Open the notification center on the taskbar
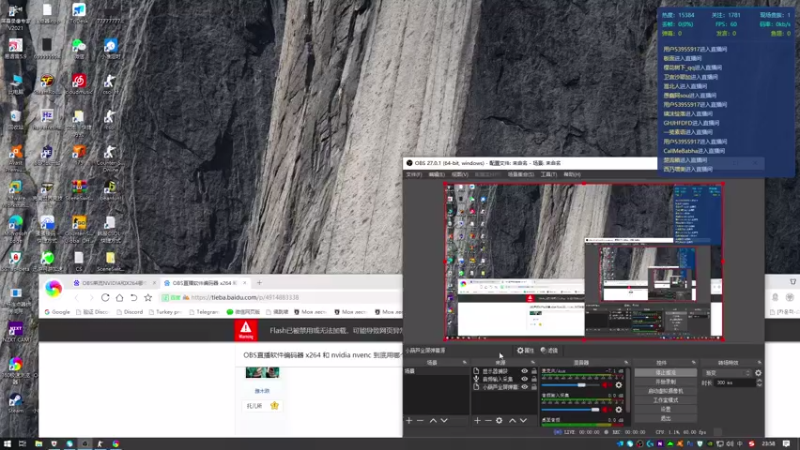The height and width of the screenshot is (450, 800). pos(787,444)
